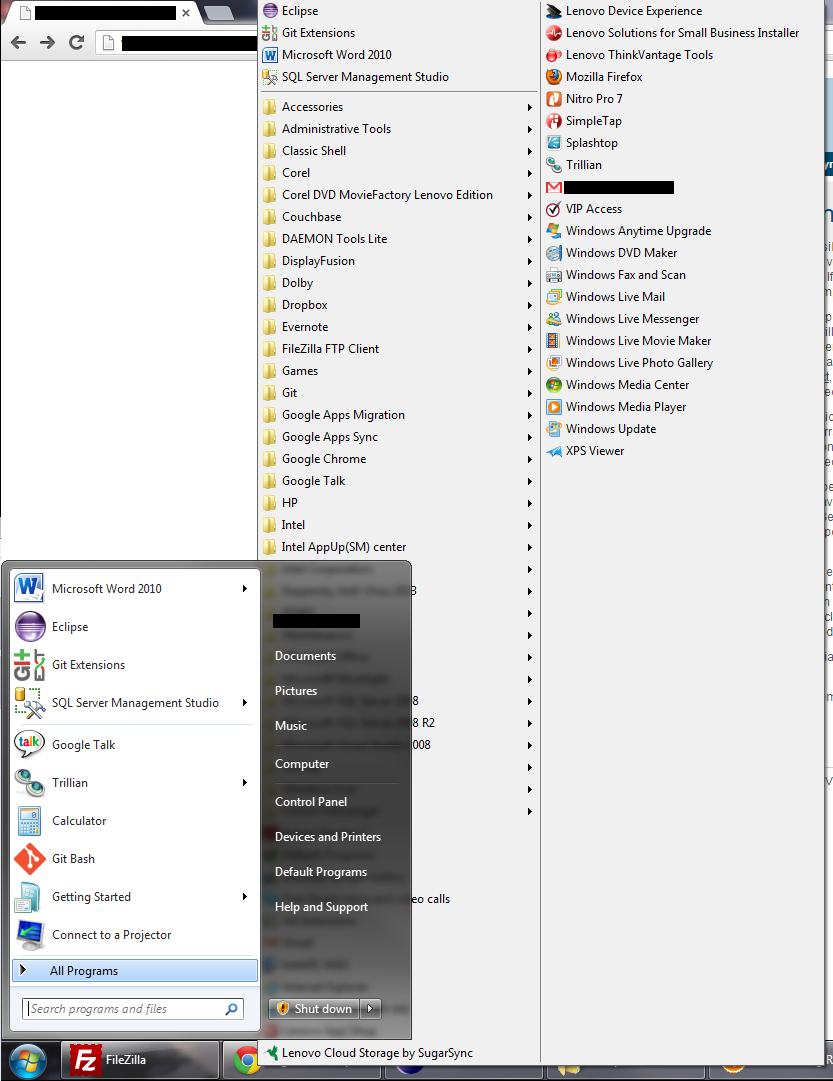Open Control Panel from Start menu
This screenshot has height=1081, width=833.
tap(311, 802)
